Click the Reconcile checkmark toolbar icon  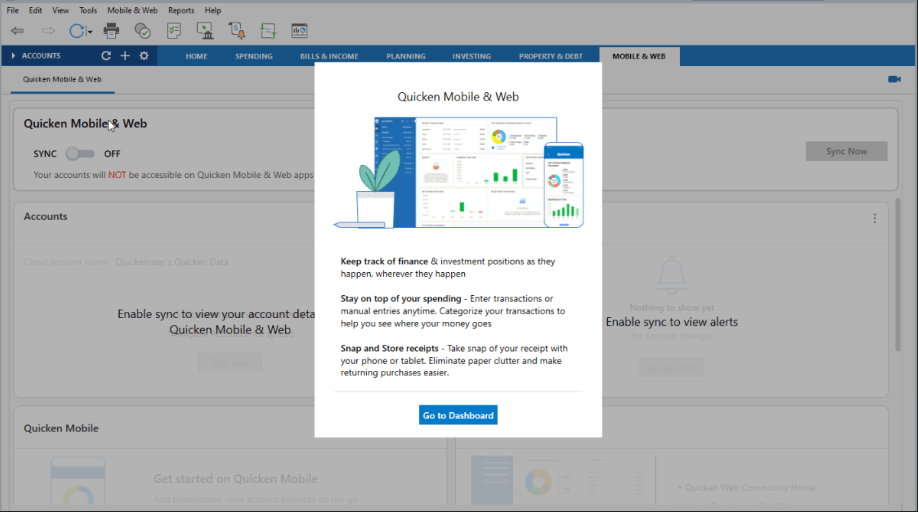coord(142,31)
